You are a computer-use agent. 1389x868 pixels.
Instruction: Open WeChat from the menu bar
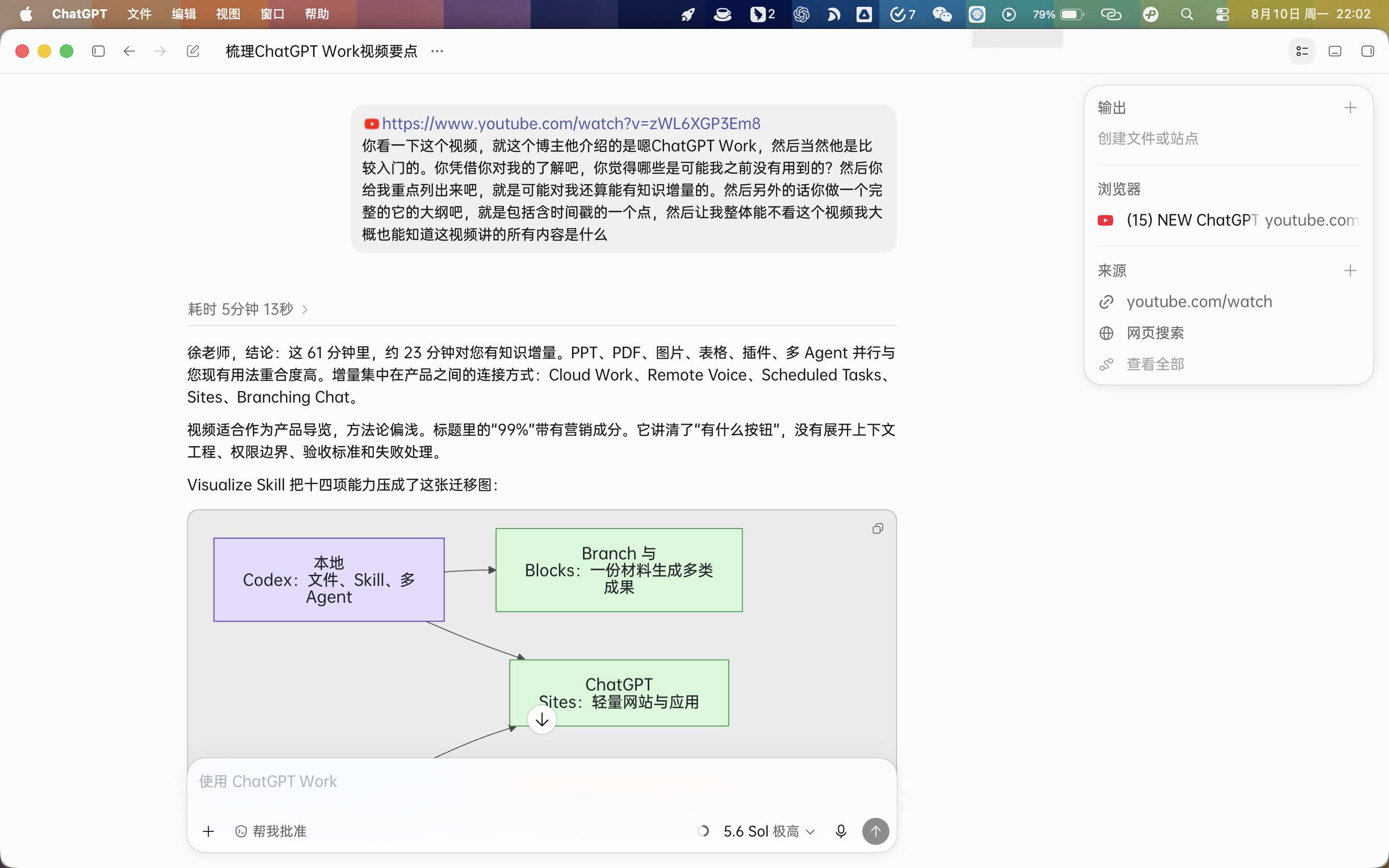click(x=942, y=14)
